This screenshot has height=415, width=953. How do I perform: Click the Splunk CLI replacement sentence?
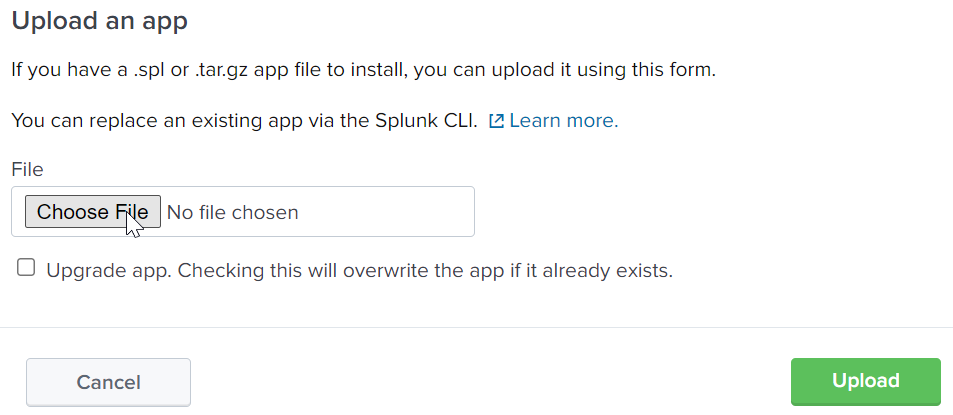tap(244, 122)
